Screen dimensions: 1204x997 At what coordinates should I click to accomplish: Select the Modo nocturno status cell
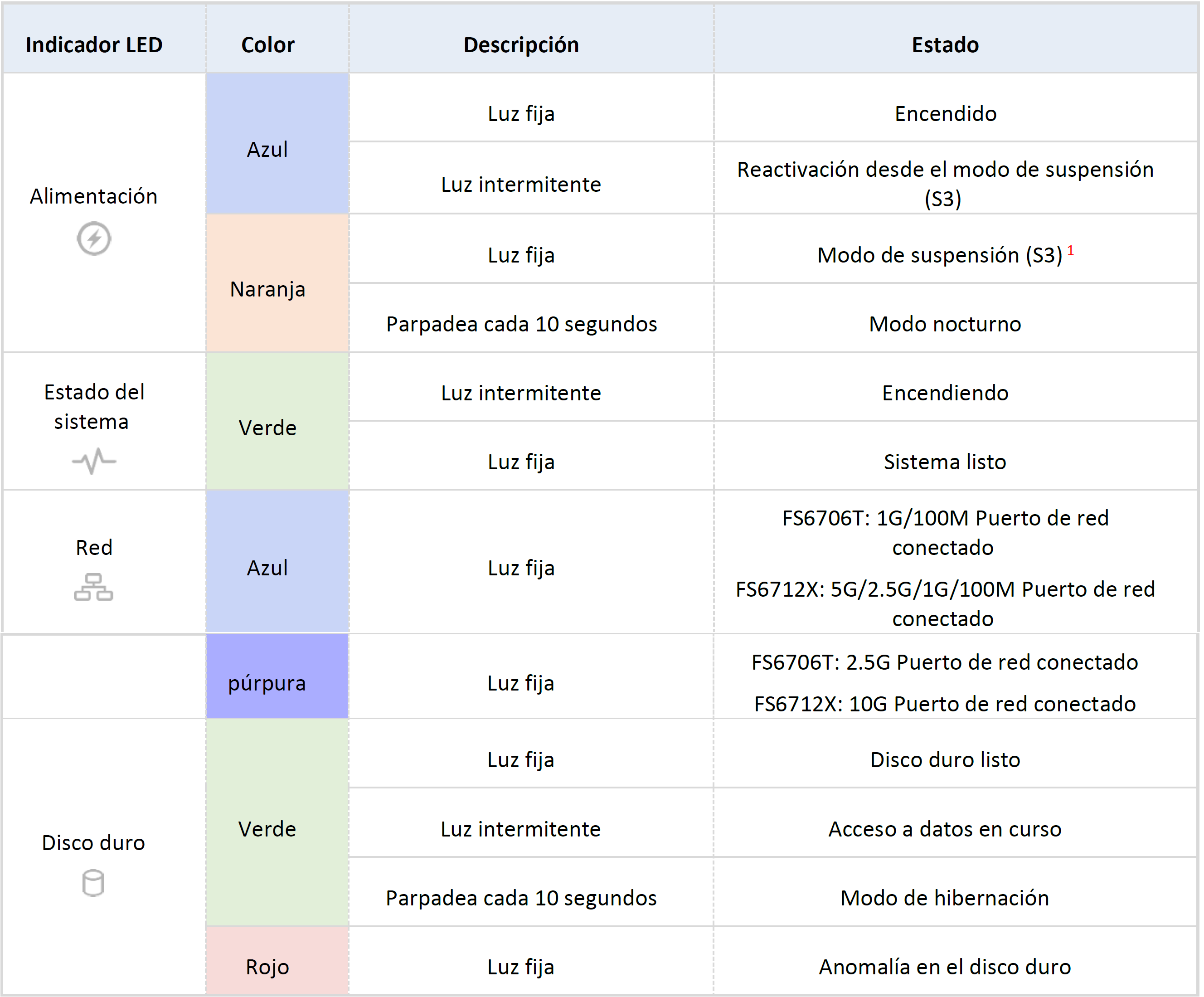click(x=945, y=324)
